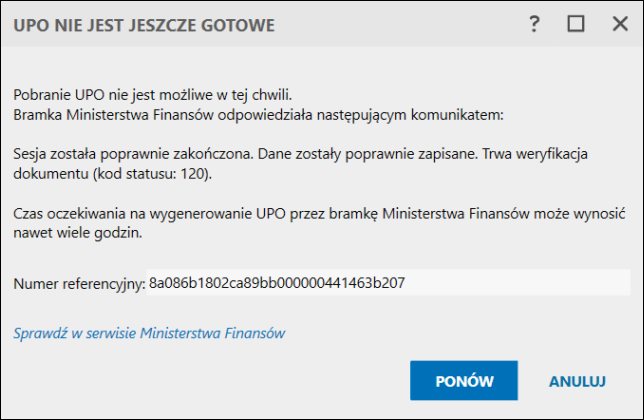Click the 'Bramka Ministerstwa Finansów odpowiedziała' text line
The image size is (644, 420).
(x=258, y=115)
